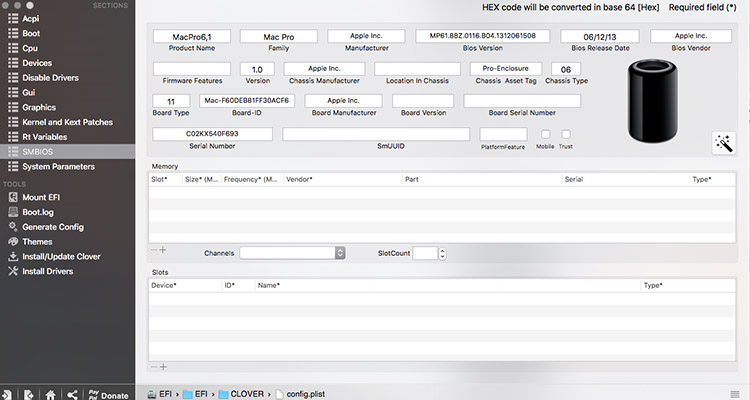Toggle the Trust checkbox
The image size is (750, 400).
(x=566, y=134)
